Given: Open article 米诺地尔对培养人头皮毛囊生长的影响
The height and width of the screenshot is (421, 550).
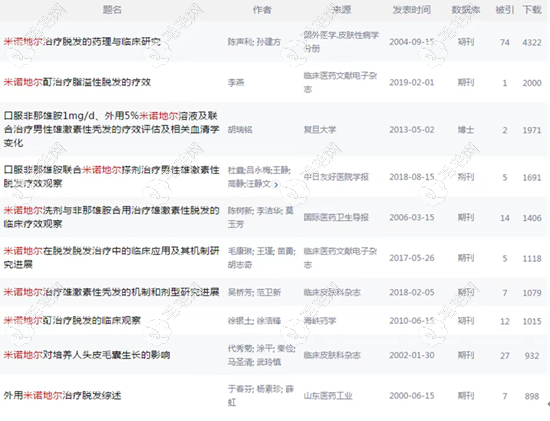Looking at the screenshot, I should (87, 355).
